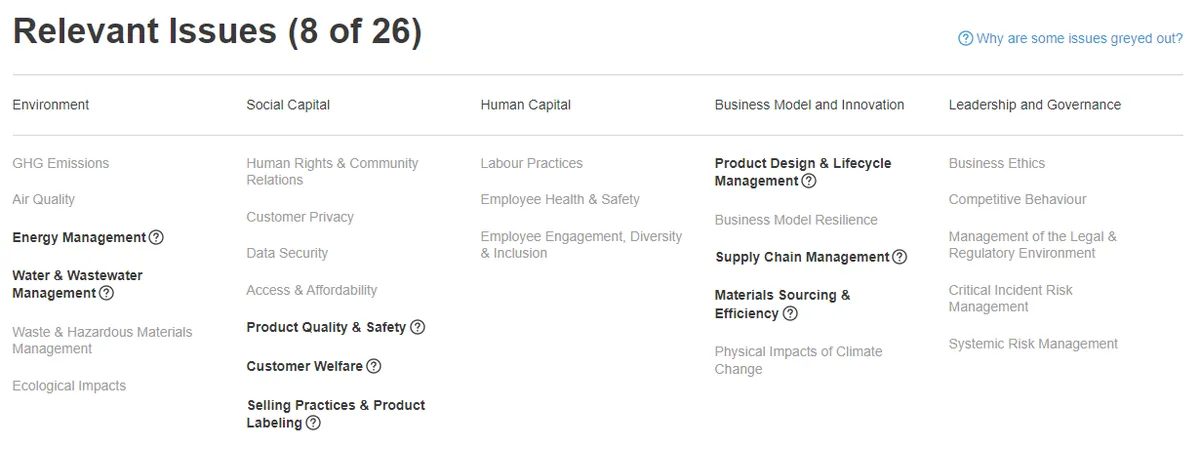
Task: Open the Product Quality & Safety help icon
Action: 418,328
